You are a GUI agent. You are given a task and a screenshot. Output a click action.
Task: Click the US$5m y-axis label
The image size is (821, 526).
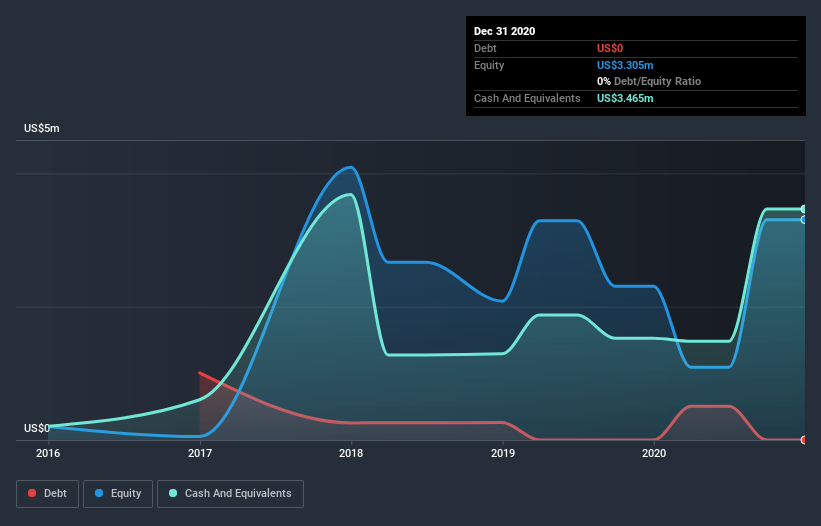[42, 128]
